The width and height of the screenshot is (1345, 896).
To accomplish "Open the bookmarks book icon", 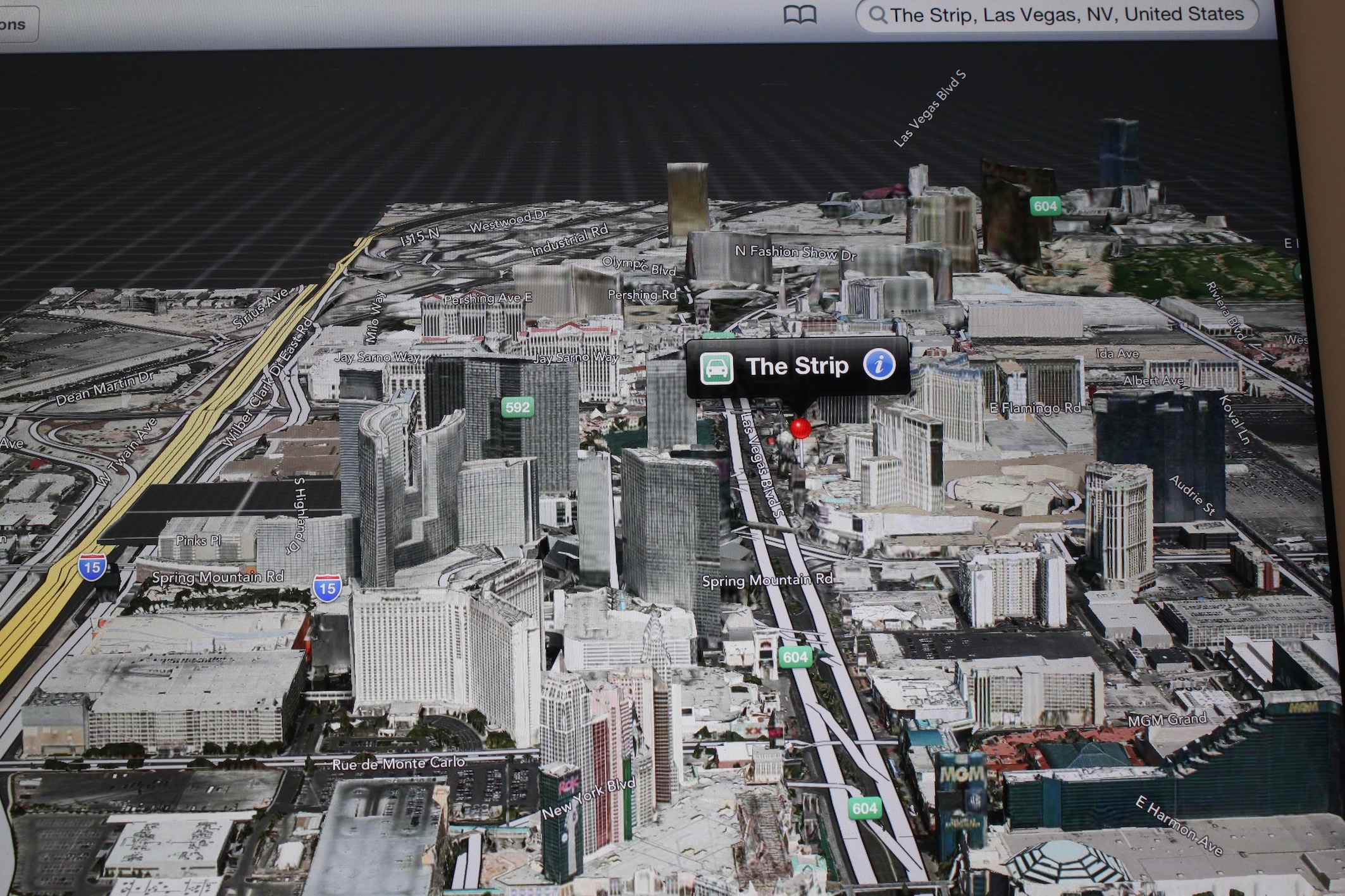I will tap(800, 15).
